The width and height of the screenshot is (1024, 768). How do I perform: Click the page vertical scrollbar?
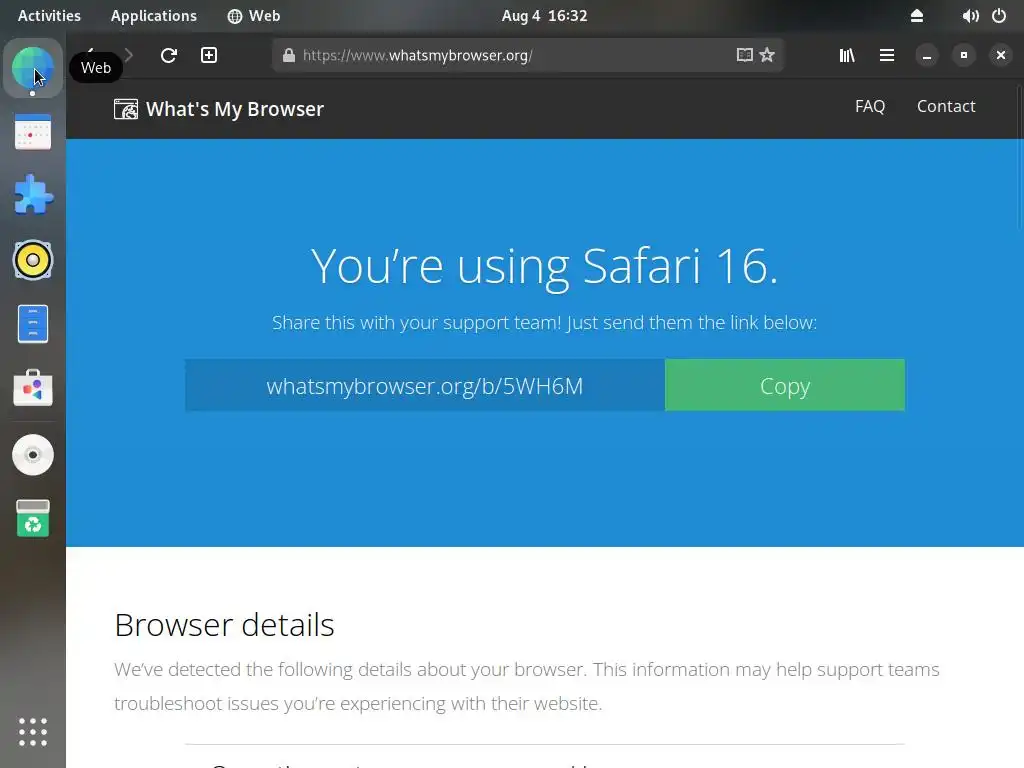[1020, 157]
